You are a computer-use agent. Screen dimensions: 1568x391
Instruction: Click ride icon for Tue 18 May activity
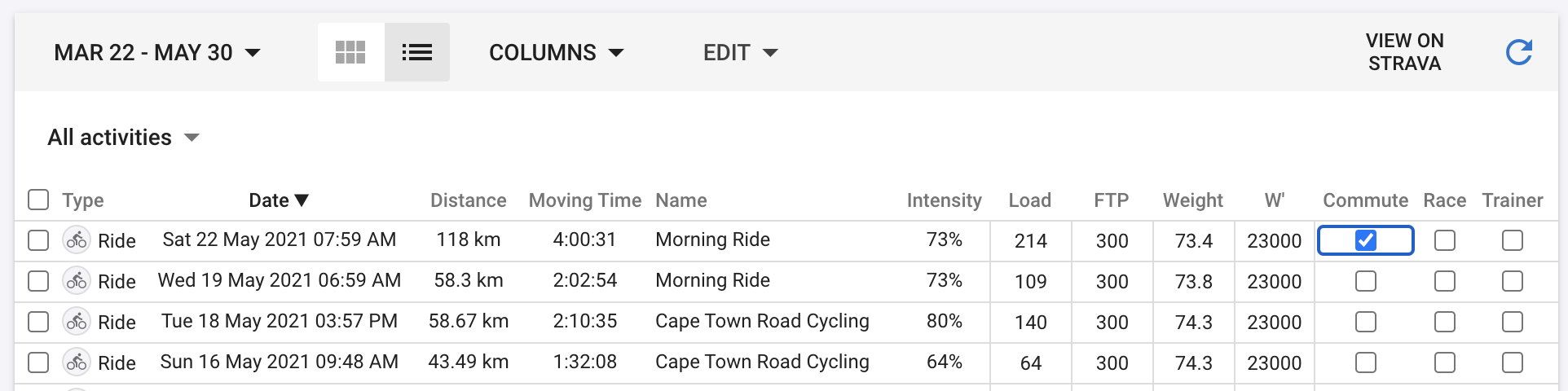[x=77, y=322]
